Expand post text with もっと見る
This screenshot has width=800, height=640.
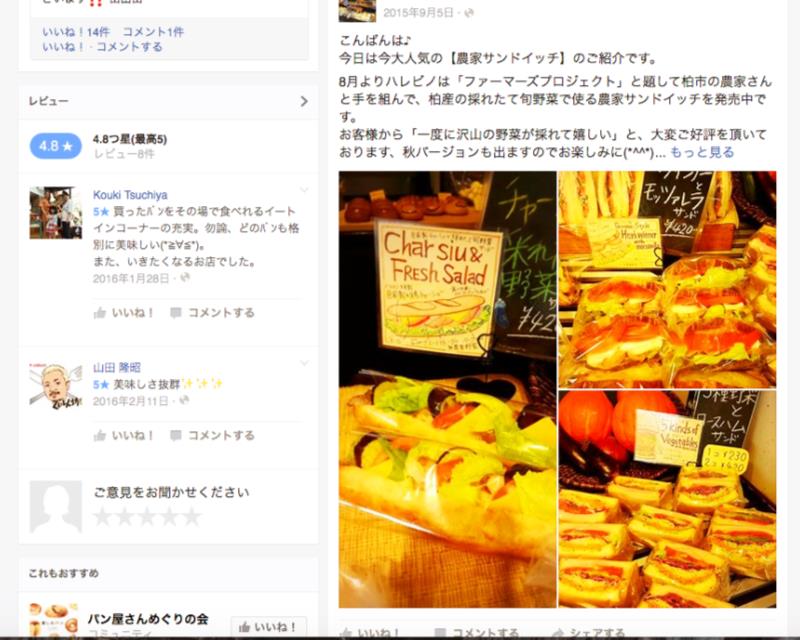pos(702,152)
